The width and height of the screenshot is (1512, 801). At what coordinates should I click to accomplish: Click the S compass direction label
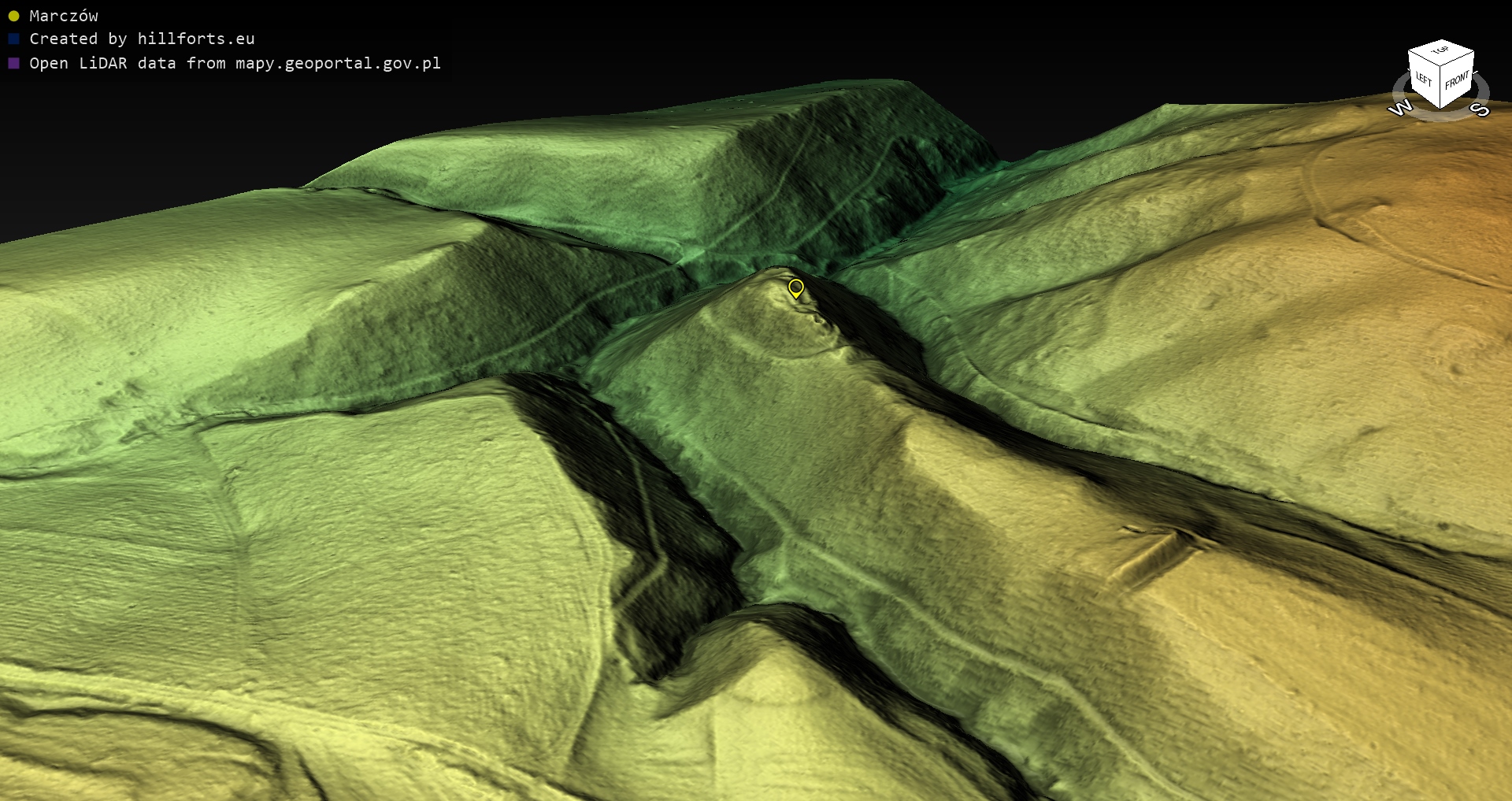(x=1480, y=109)
